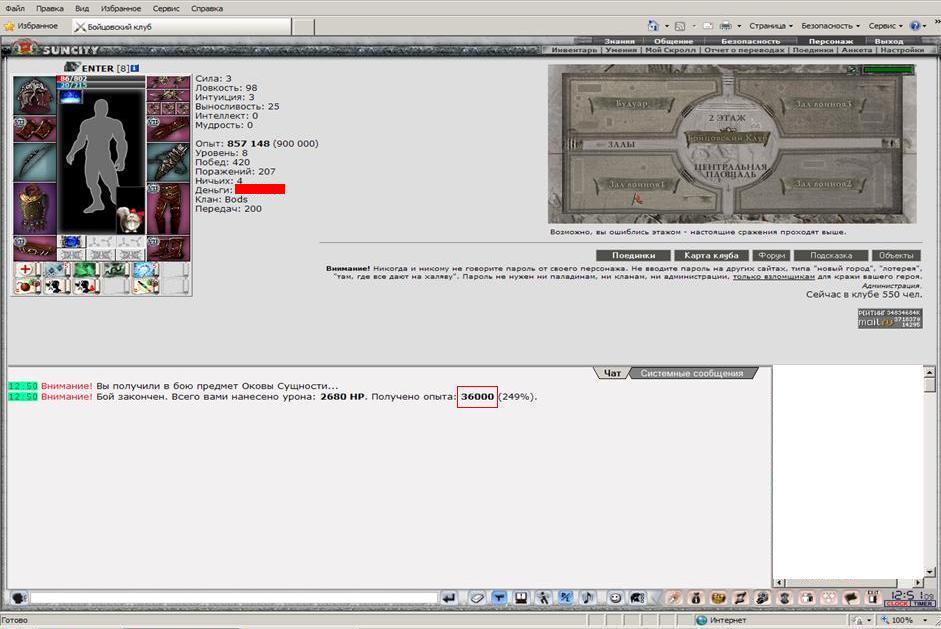The height and width of the screenshot is (629, 941).
Task: Open the Персонаж game menu
Action: (x=831, y=41)
